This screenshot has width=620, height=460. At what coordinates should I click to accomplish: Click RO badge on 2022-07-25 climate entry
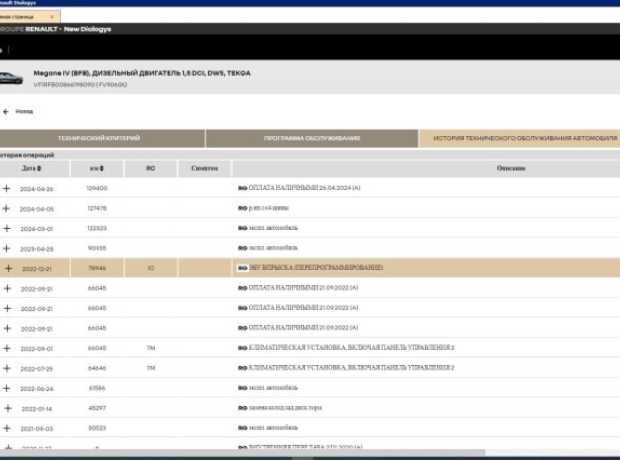242,368
